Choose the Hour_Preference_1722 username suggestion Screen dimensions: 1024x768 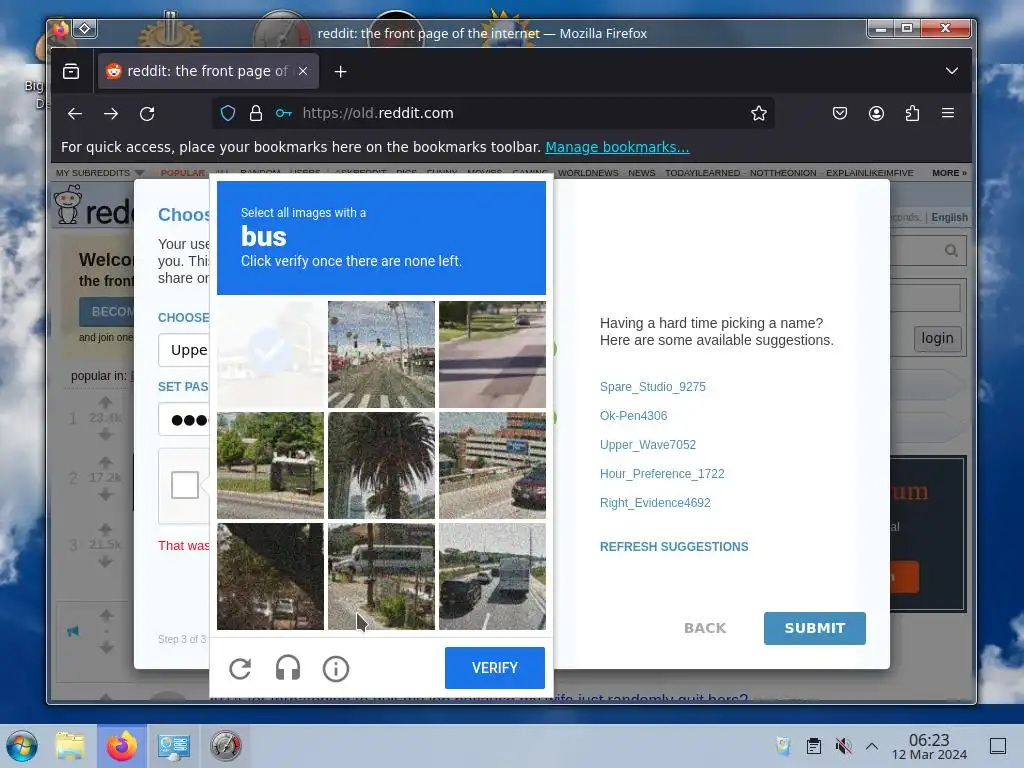[662, 473]
